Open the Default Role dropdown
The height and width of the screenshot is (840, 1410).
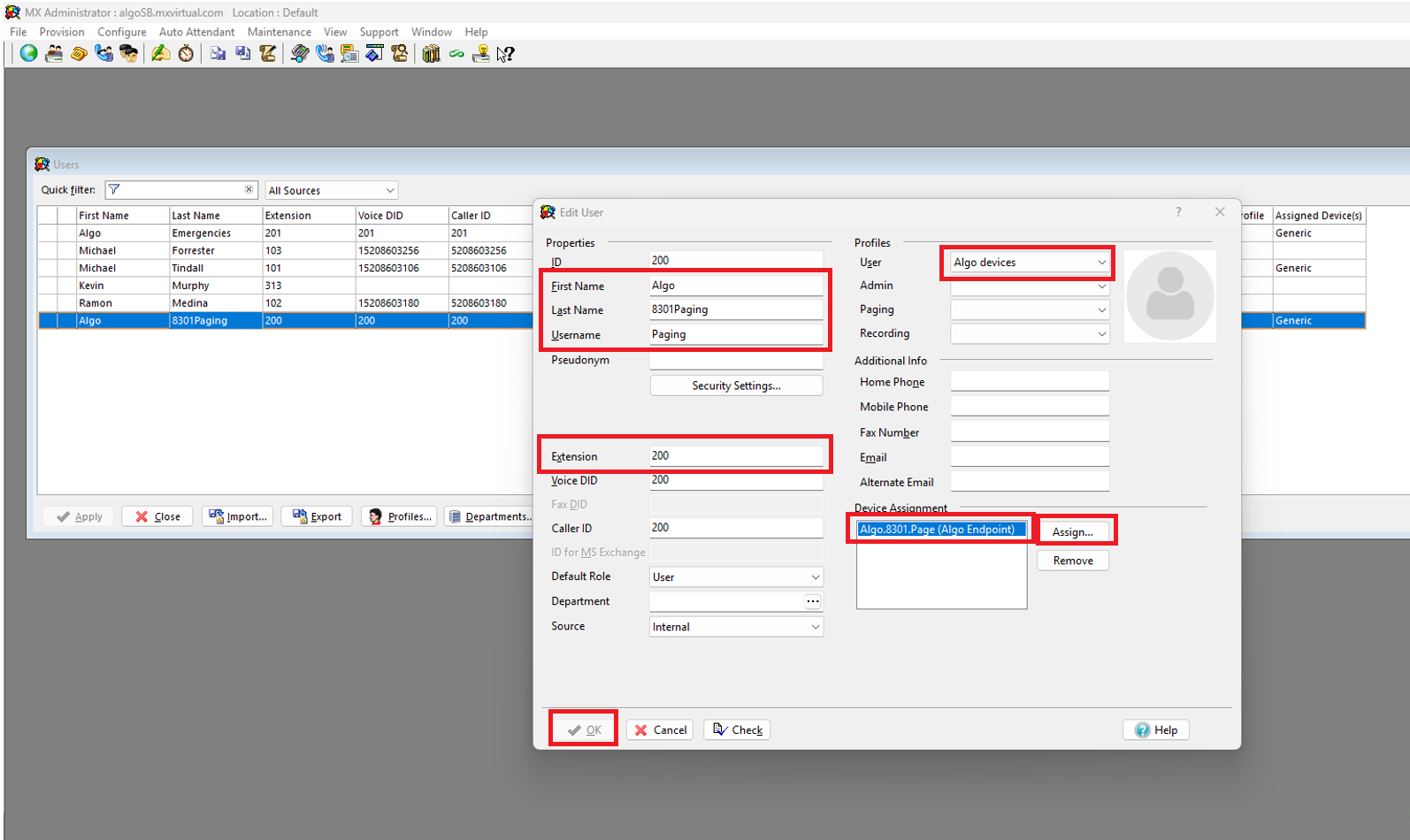click(x=736, y=577)
